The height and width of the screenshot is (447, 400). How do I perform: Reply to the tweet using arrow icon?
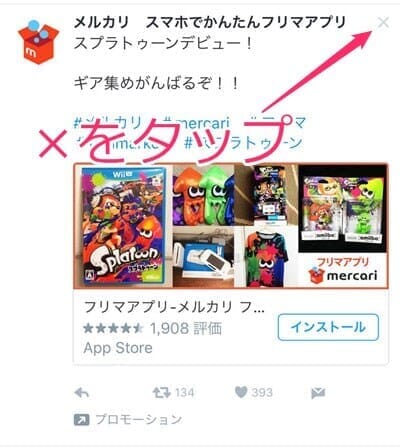coord(82,393)
